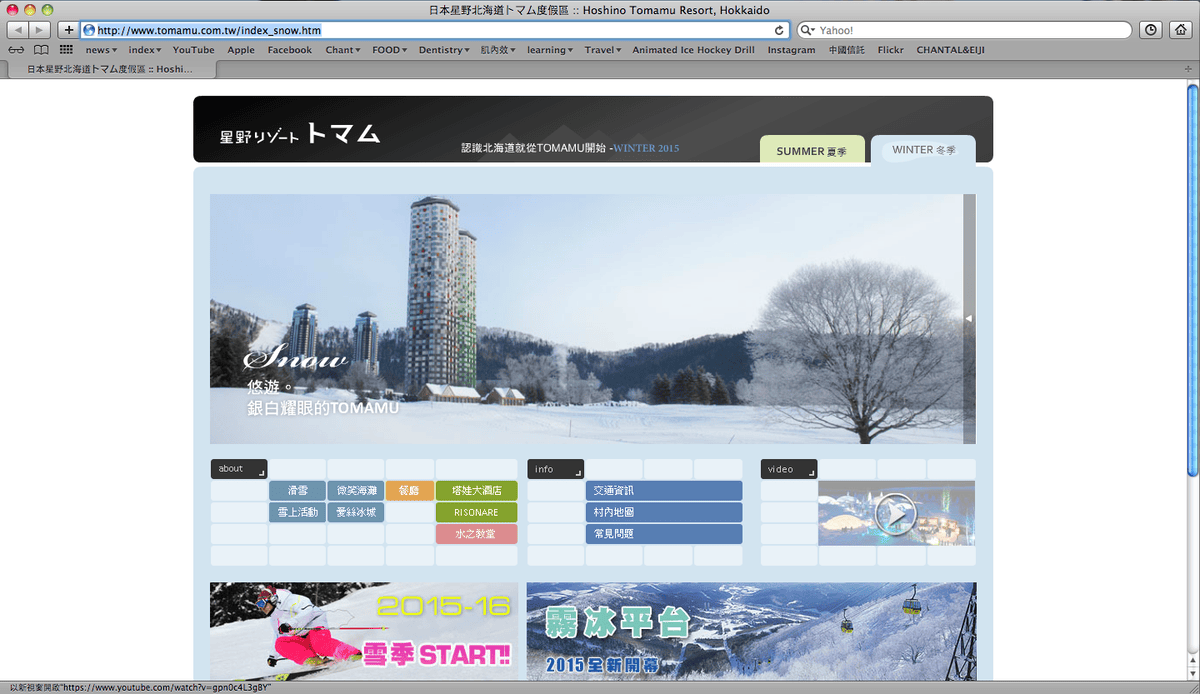Expand the FOOD bookmarks folder
Screen dimensions: 1200x694
coord(389,49)
